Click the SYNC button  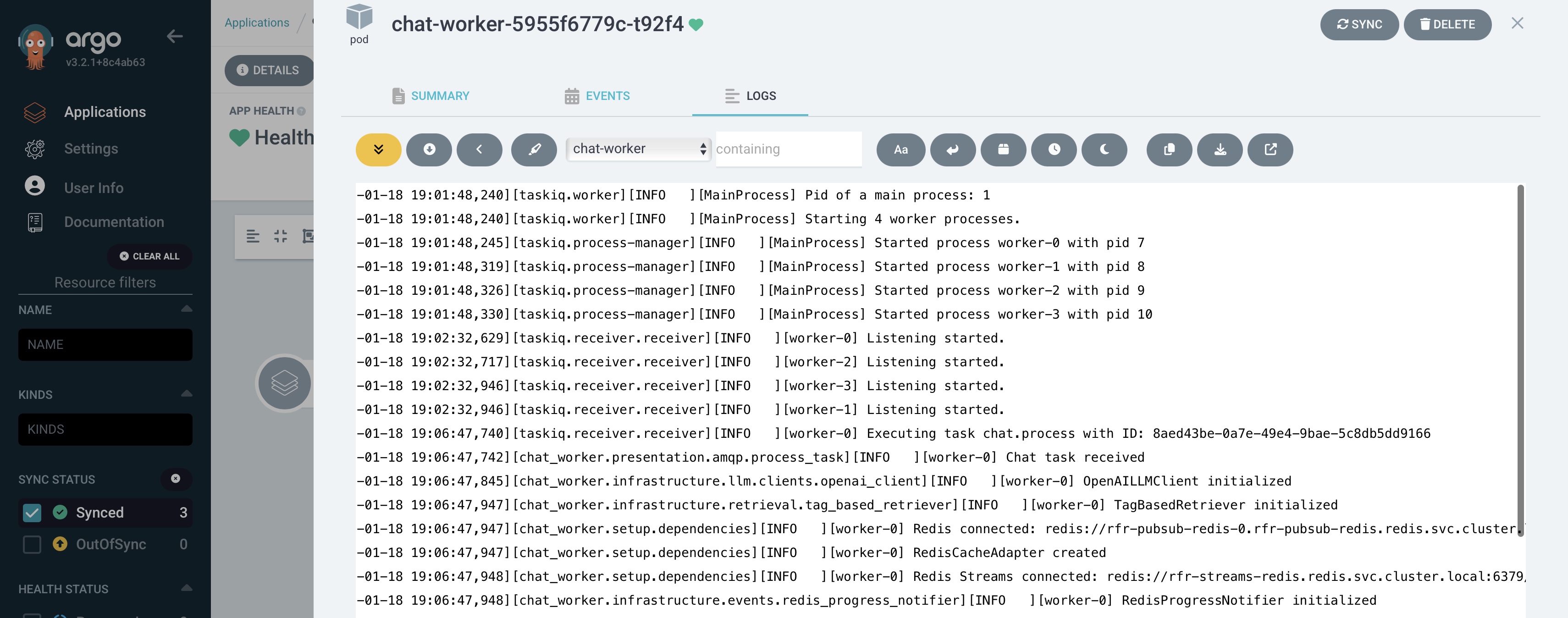pos(1359,24)
